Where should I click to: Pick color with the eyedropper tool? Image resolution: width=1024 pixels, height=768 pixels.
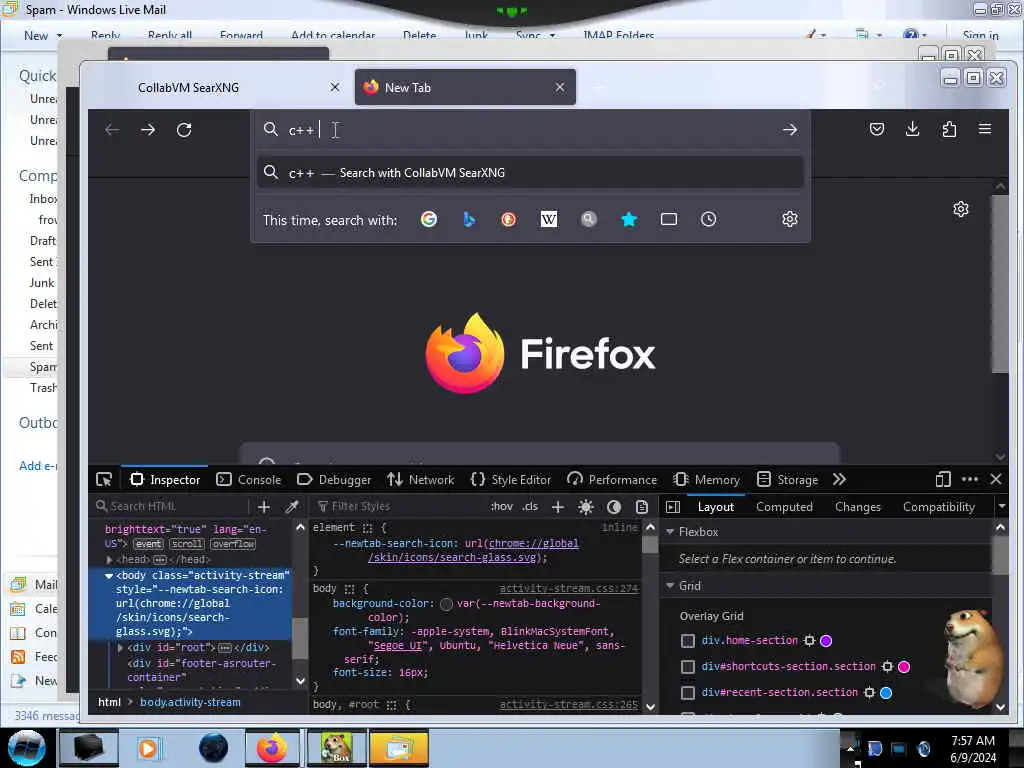pos(292,507)
